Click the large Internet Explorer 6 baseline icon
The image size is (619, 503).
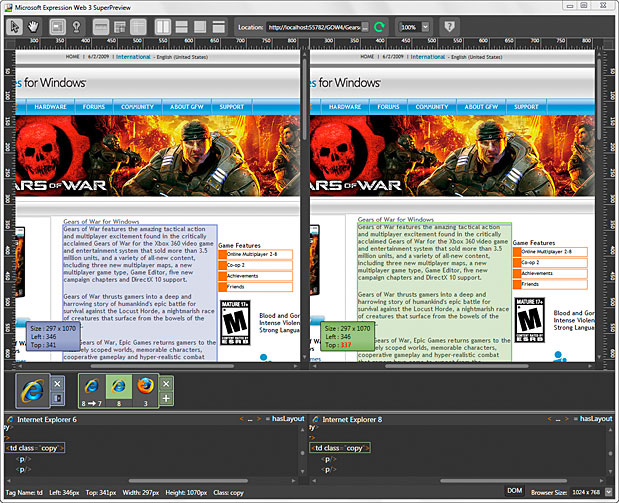point(31,386)
